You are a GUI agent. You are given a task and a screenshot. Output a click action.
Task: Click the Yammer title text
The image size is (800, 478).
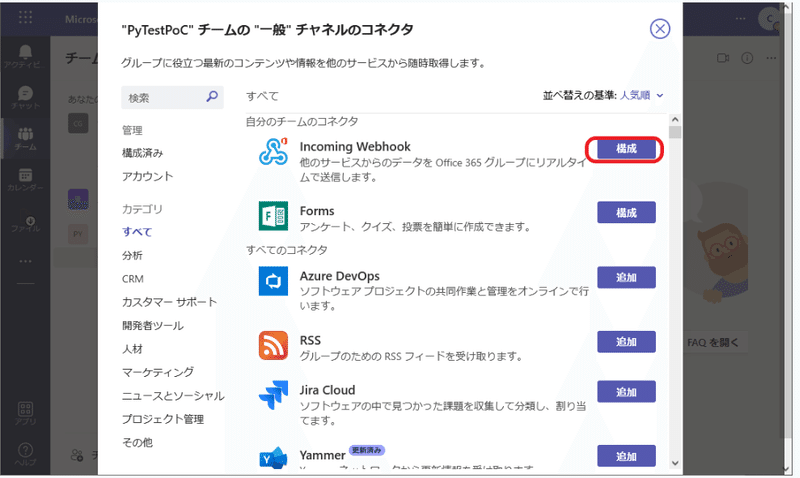click(x=322, y=455)
